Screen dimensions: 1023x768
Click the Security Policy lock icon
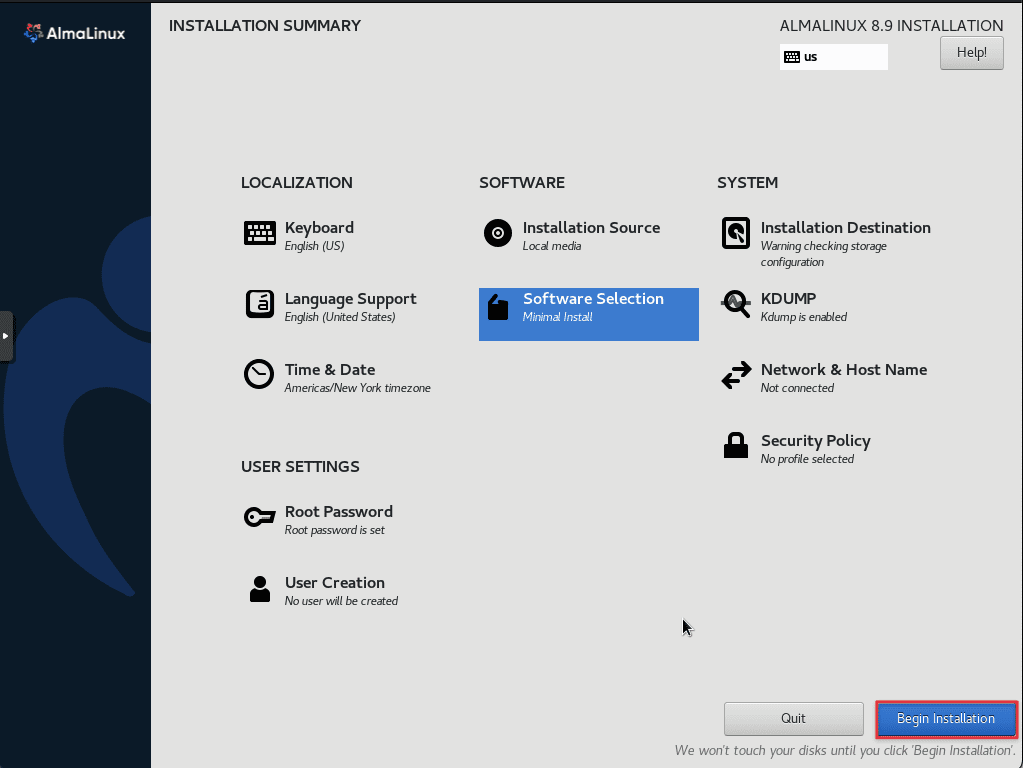tap(736, 446)
